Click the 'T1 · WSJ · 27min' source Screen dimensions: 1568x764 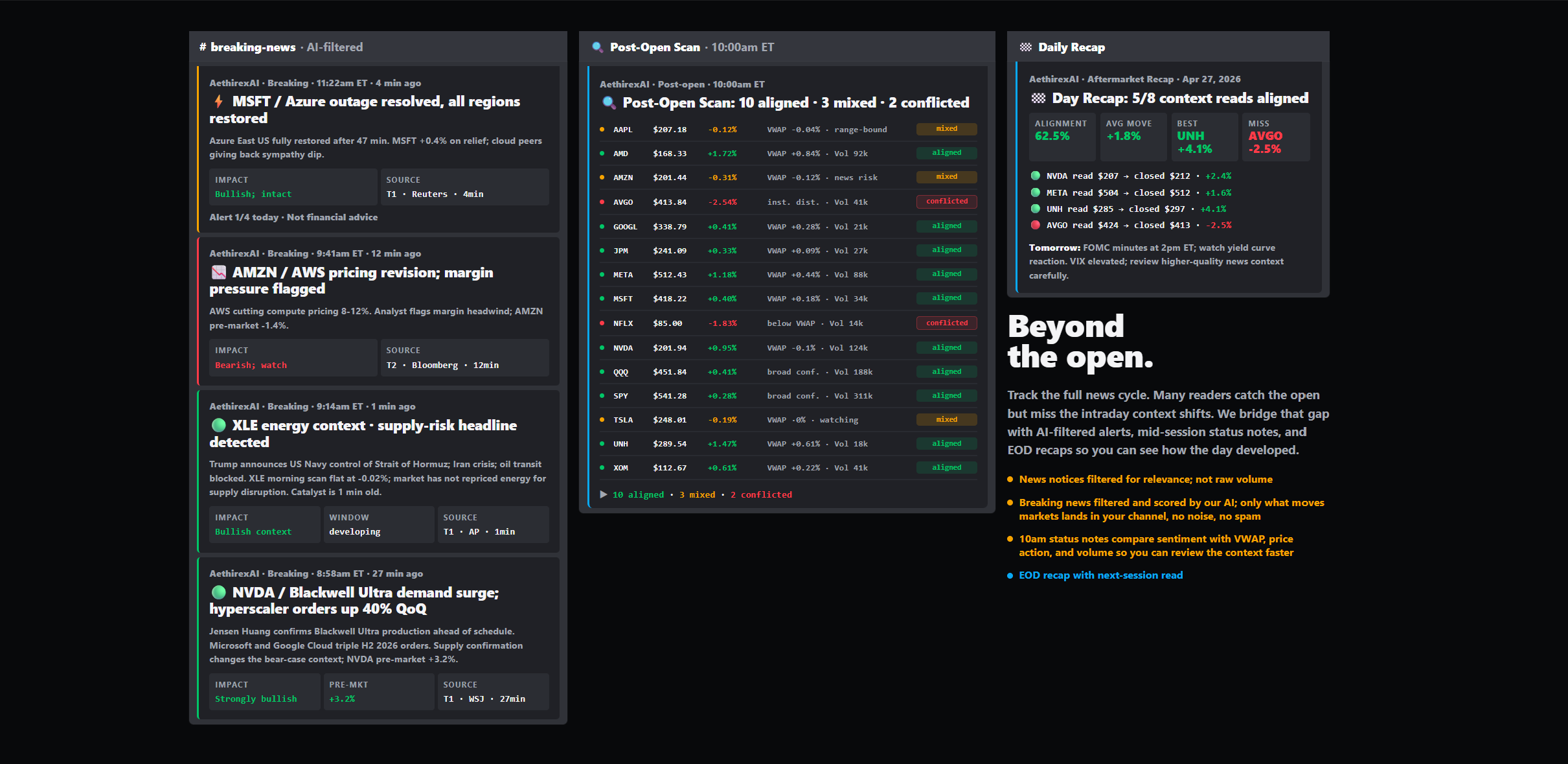click(x=484, y=699)
